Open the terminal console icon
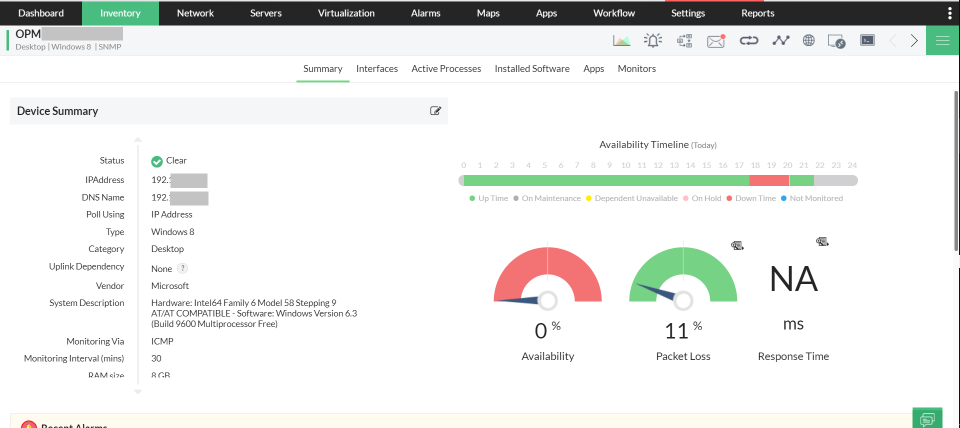The width and height of the screenshot is (960, 428). (x=867, y=40)
